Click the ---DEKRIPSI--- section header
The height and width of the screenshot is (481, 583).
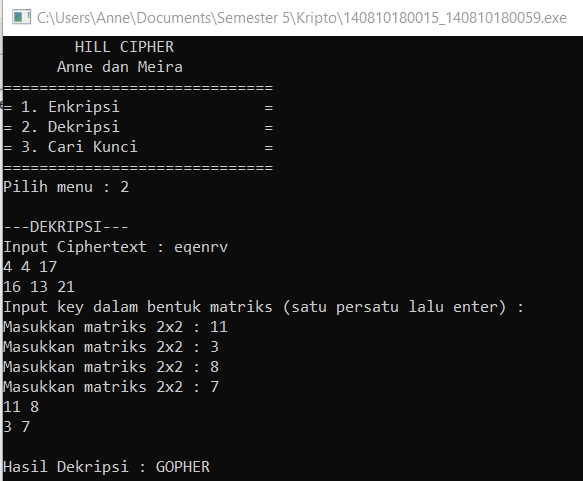tap(66, 227)
